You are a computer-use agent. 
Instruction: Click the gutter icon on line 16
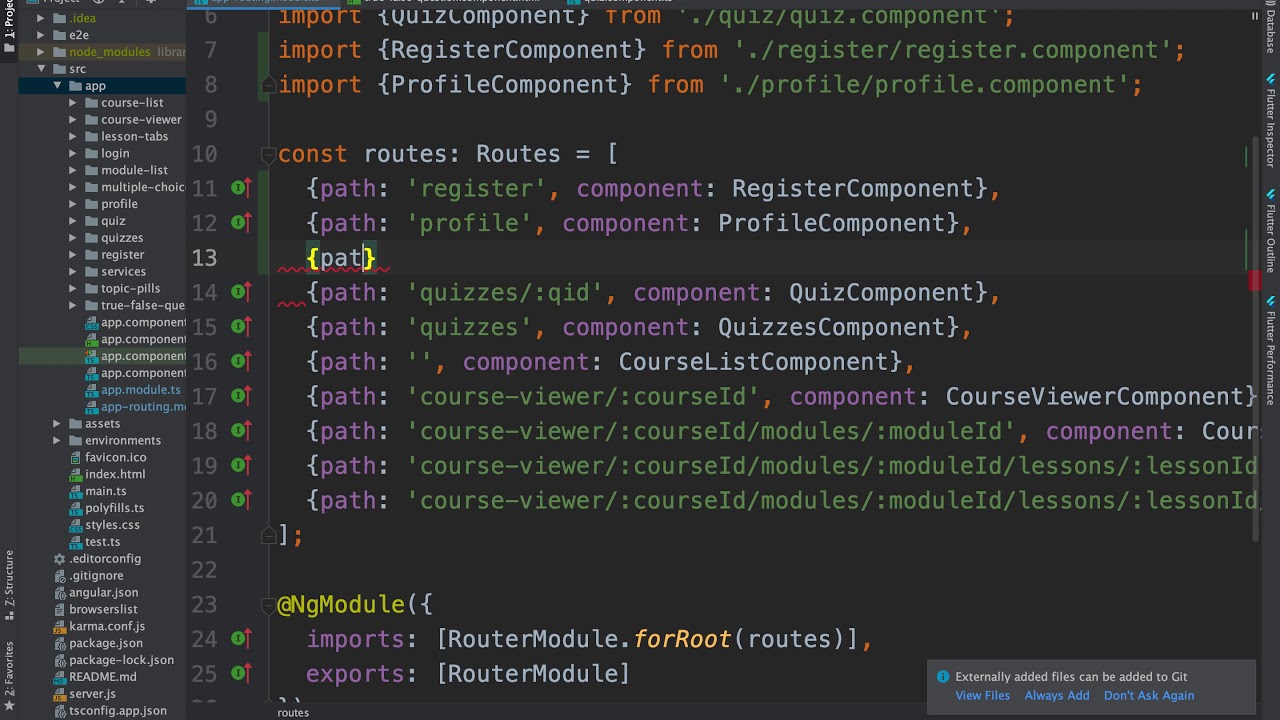pos(241,361)
